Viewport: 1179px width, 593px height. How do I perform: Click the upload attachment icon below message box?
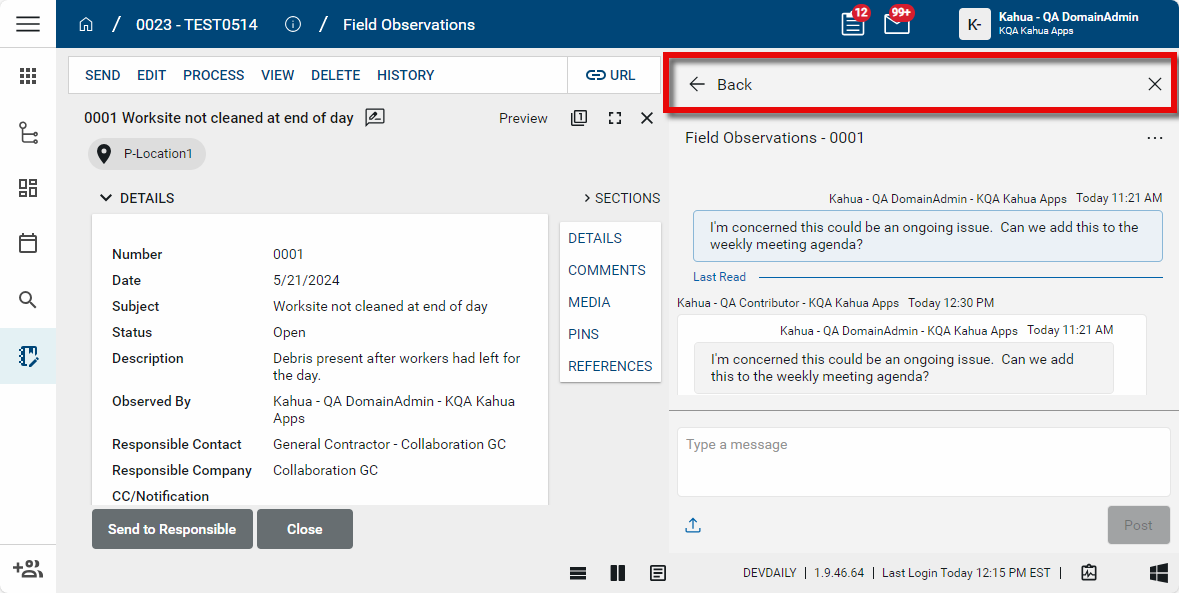point(692,525)
